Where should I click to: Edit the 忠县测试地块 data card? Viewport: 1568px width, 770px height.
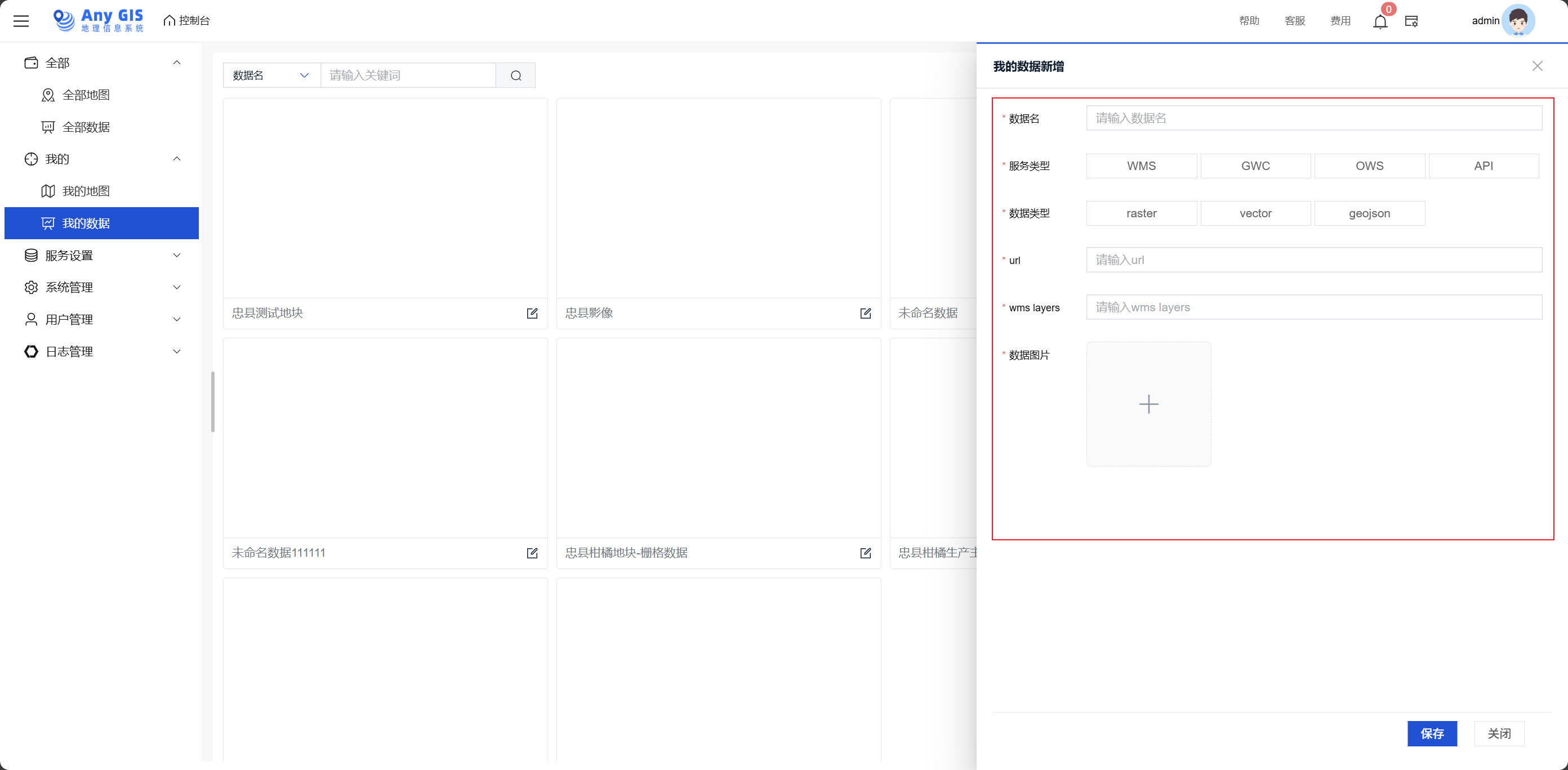pyautogui.click(x=532, y=313)
